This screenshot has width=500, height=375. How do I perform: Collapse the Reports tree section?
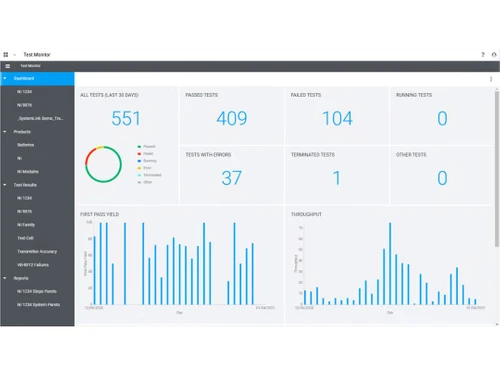[x=5, y=278]
